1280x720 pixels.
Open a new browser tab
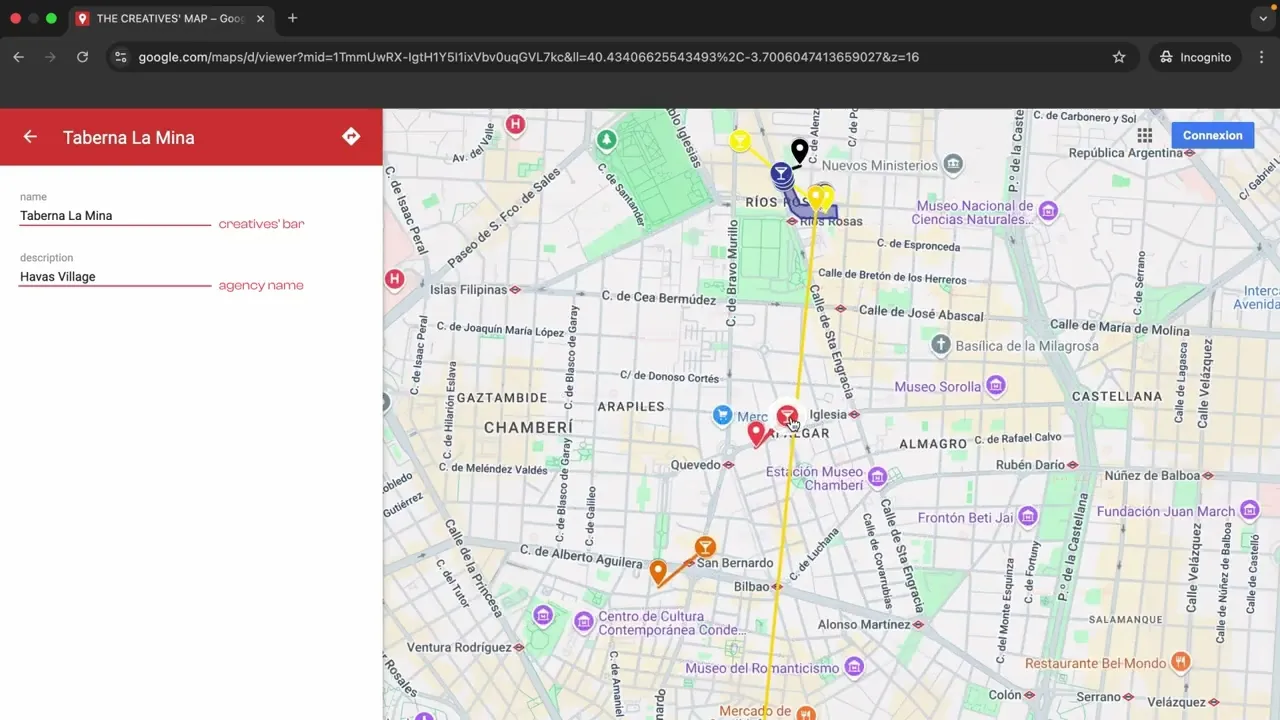point(293,18)
